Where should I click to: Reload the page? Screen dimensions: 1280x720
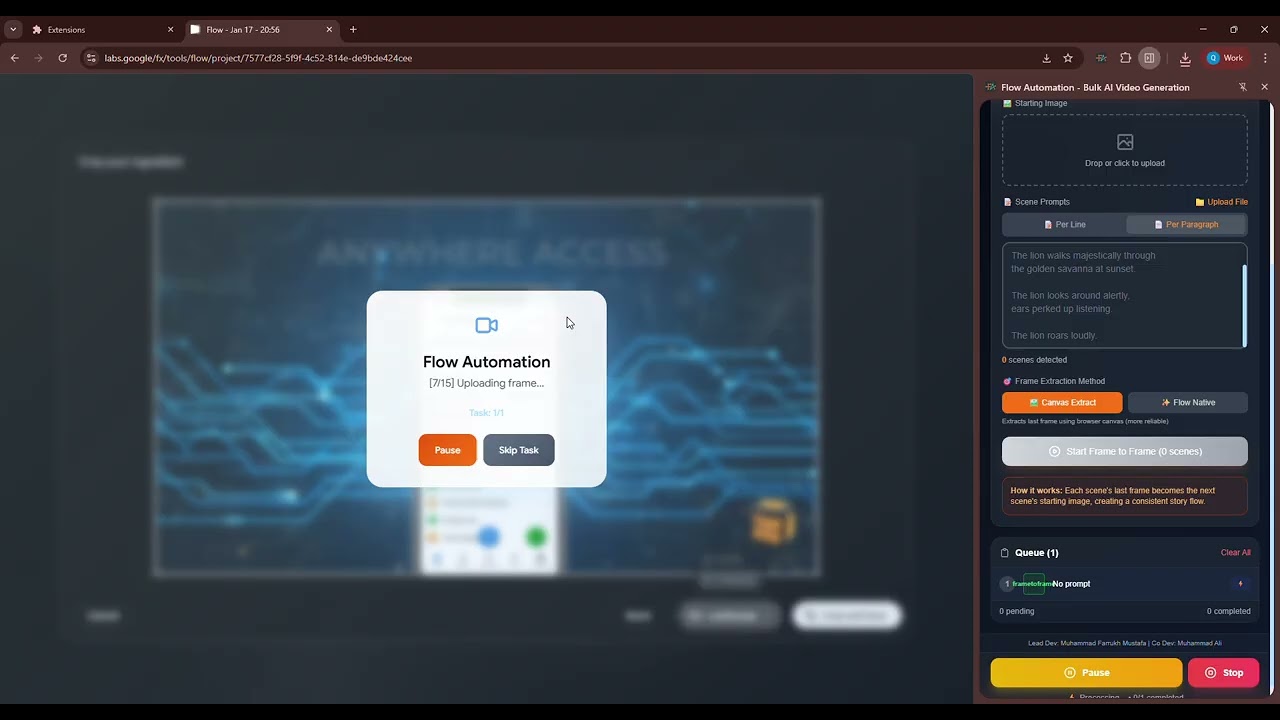point(62,58)
